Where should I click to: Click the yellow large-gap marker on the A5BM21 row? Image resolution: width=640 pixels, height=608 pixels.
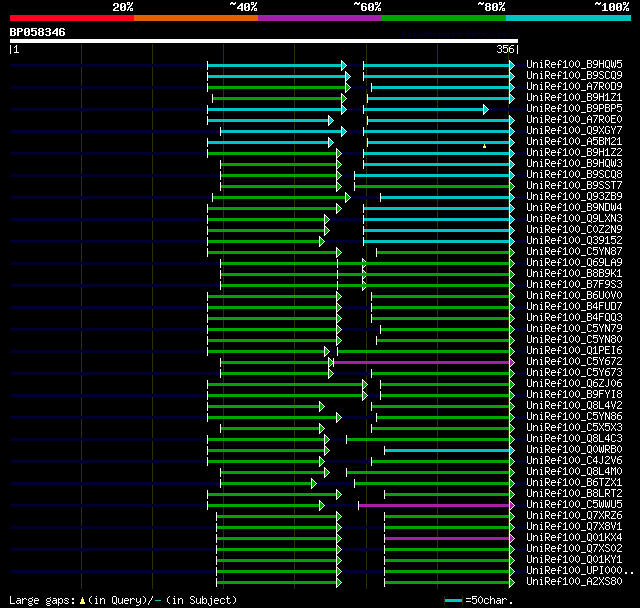pos(484,146)
